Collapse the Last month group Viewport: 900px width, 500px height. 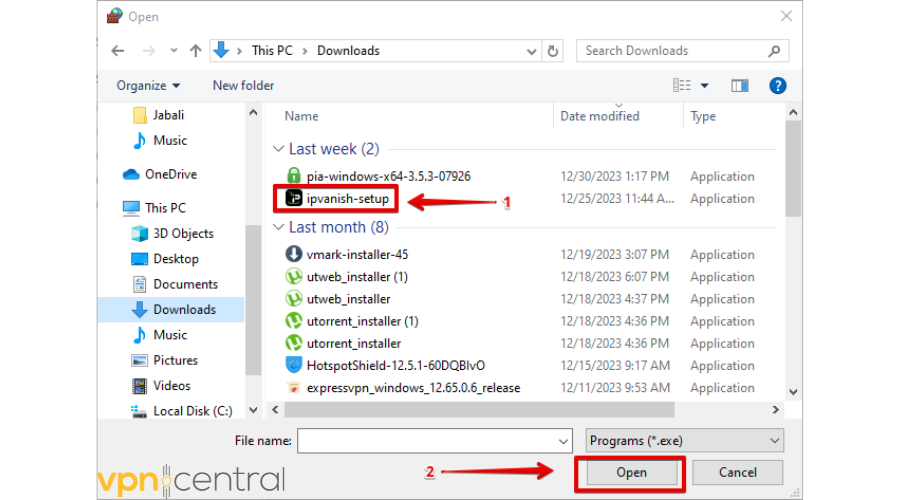click(278, 227)
